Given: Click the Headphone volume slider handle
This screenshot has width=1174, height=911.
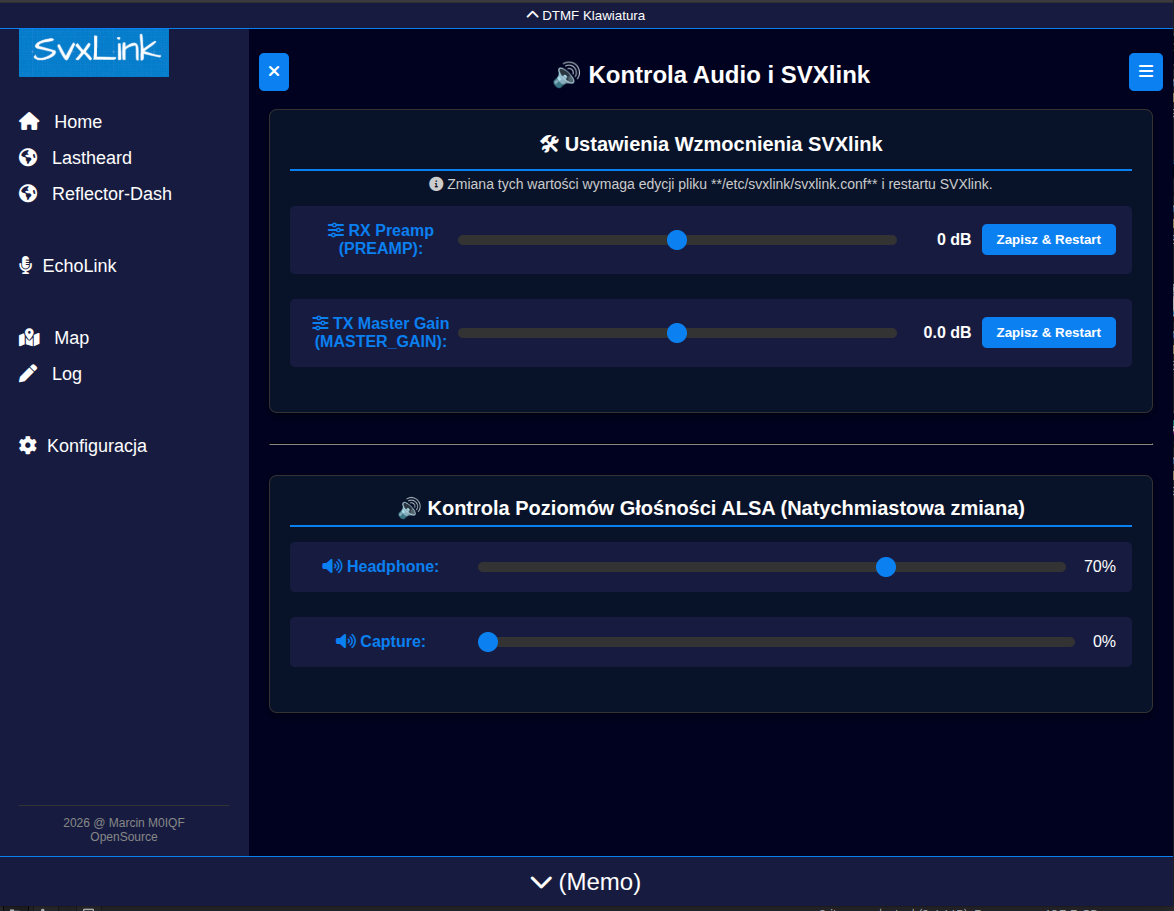Looking at the screenshot, I should point(885,567).
